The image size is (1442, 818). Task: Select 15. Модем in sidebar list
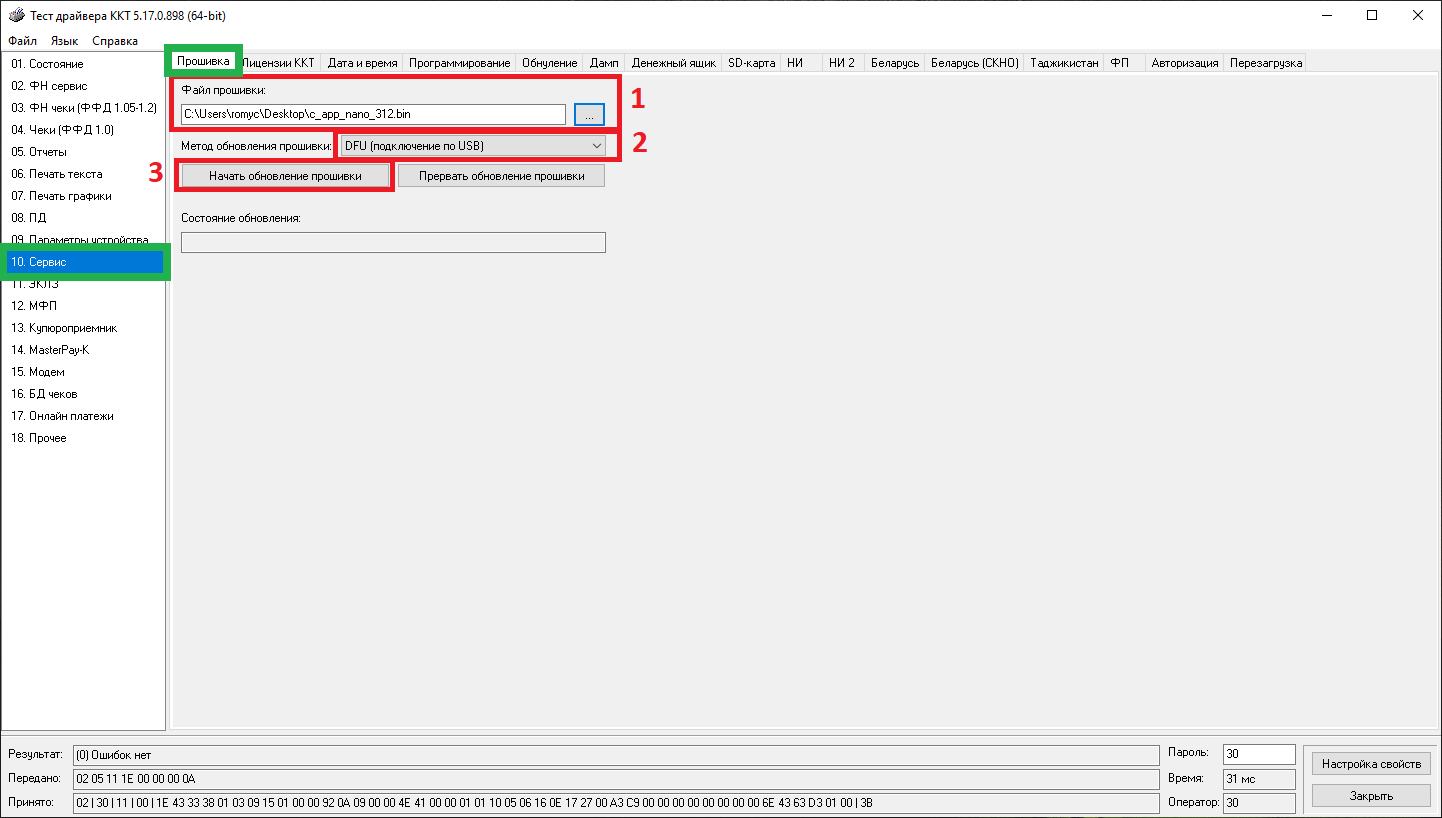click(x=38, y=372)
